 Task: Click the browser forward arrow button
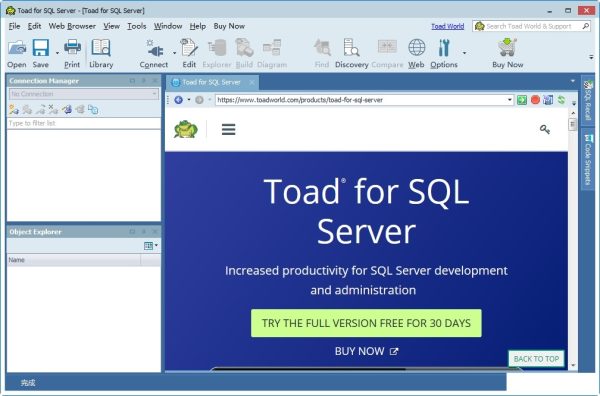tap(199, 100)
